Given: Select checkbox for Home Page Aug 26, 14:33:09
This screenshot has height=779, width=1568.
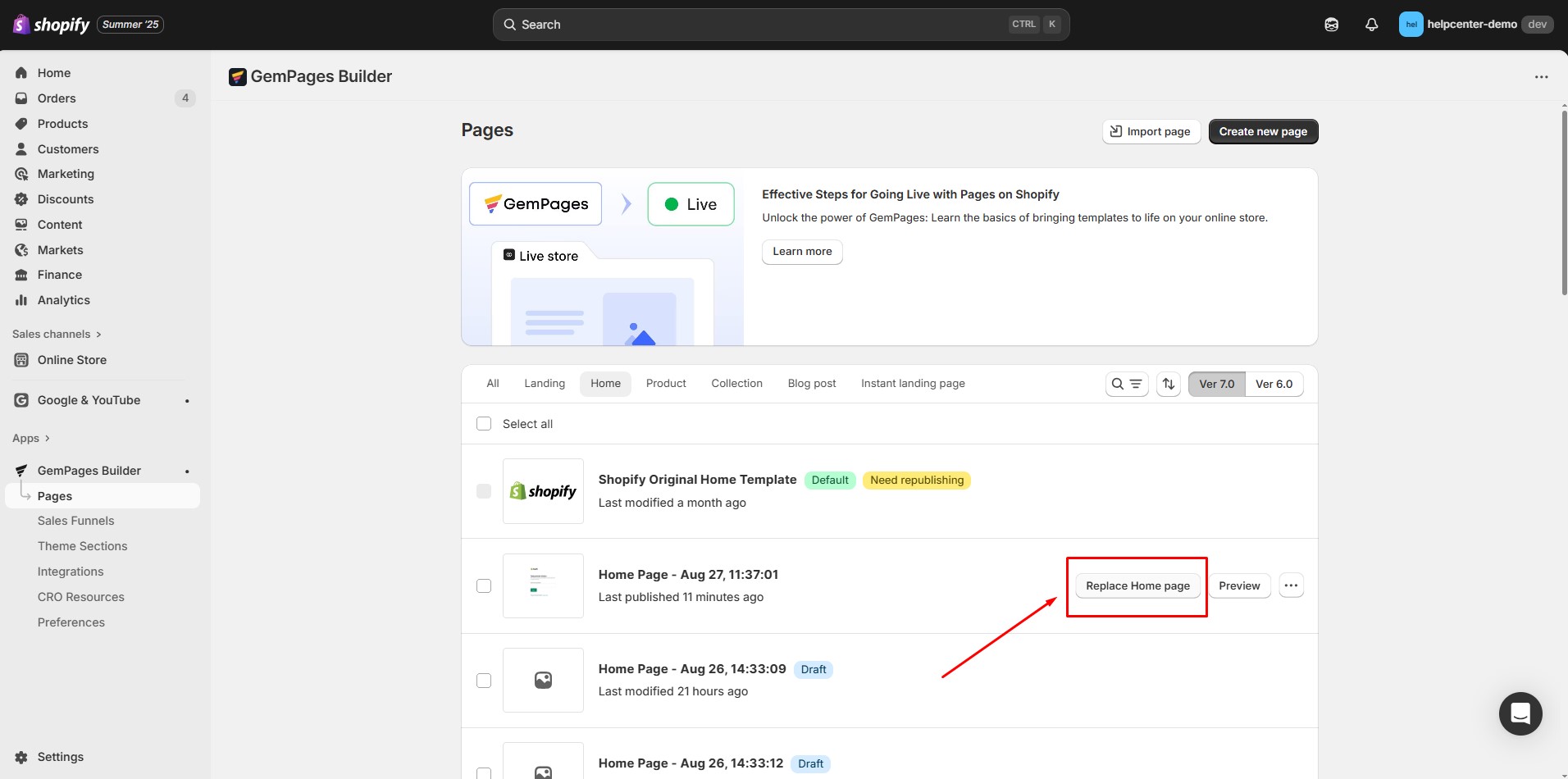Looking at the screenshot, I should coord(484,681).
